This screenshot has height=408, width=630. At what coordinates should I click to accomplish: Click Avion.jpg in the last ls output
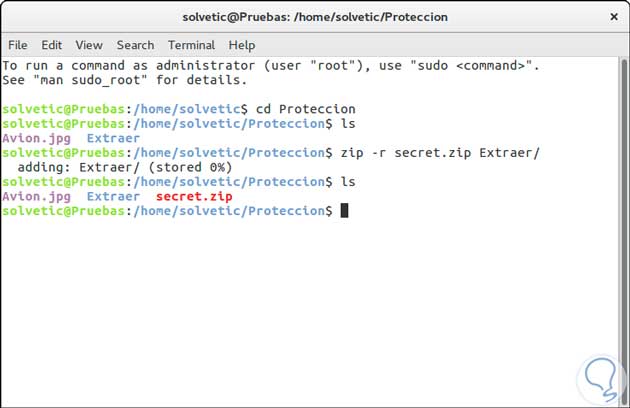click(36, 197)
